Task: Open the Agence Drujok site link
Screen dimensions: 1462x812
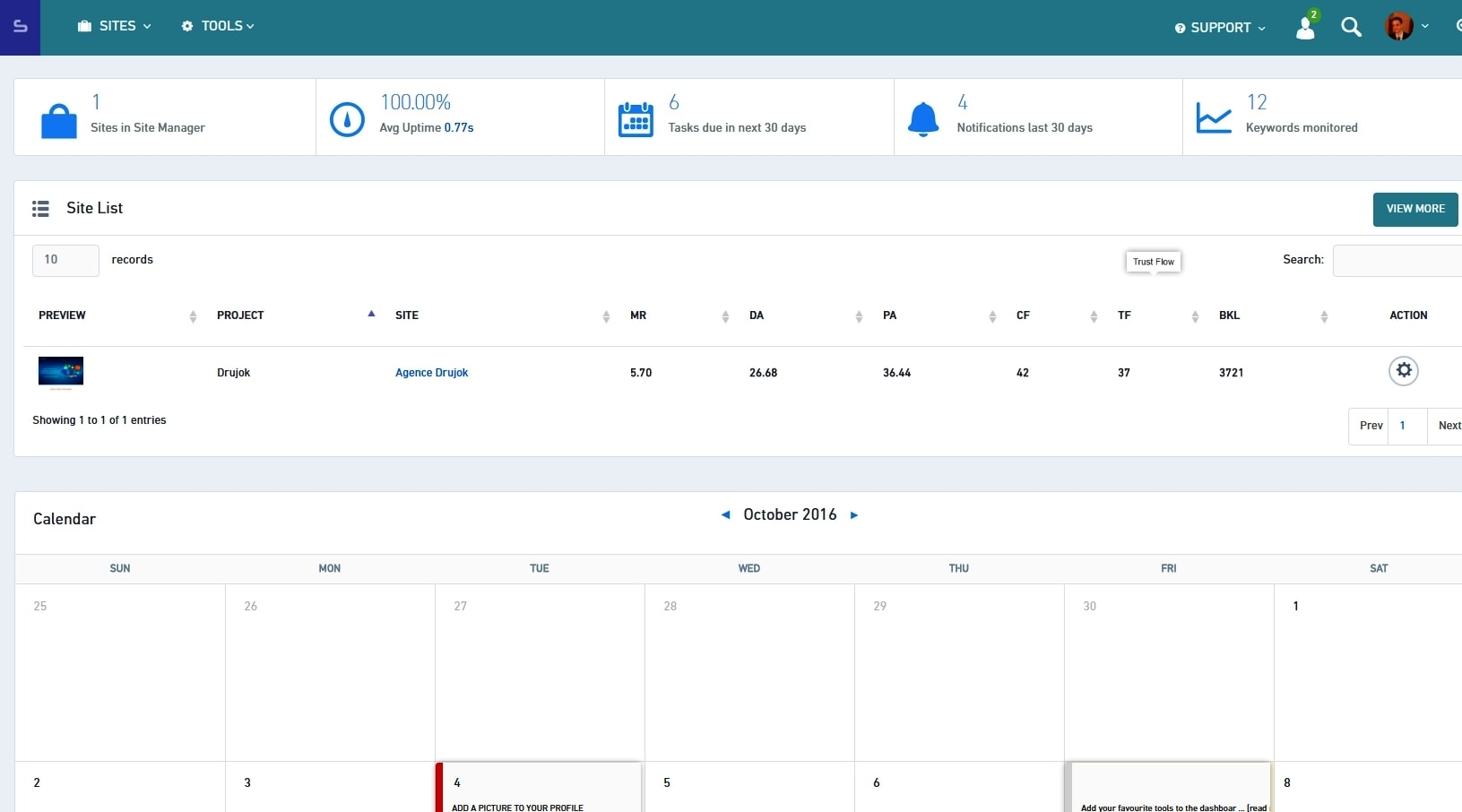Action: coord(431,373)
